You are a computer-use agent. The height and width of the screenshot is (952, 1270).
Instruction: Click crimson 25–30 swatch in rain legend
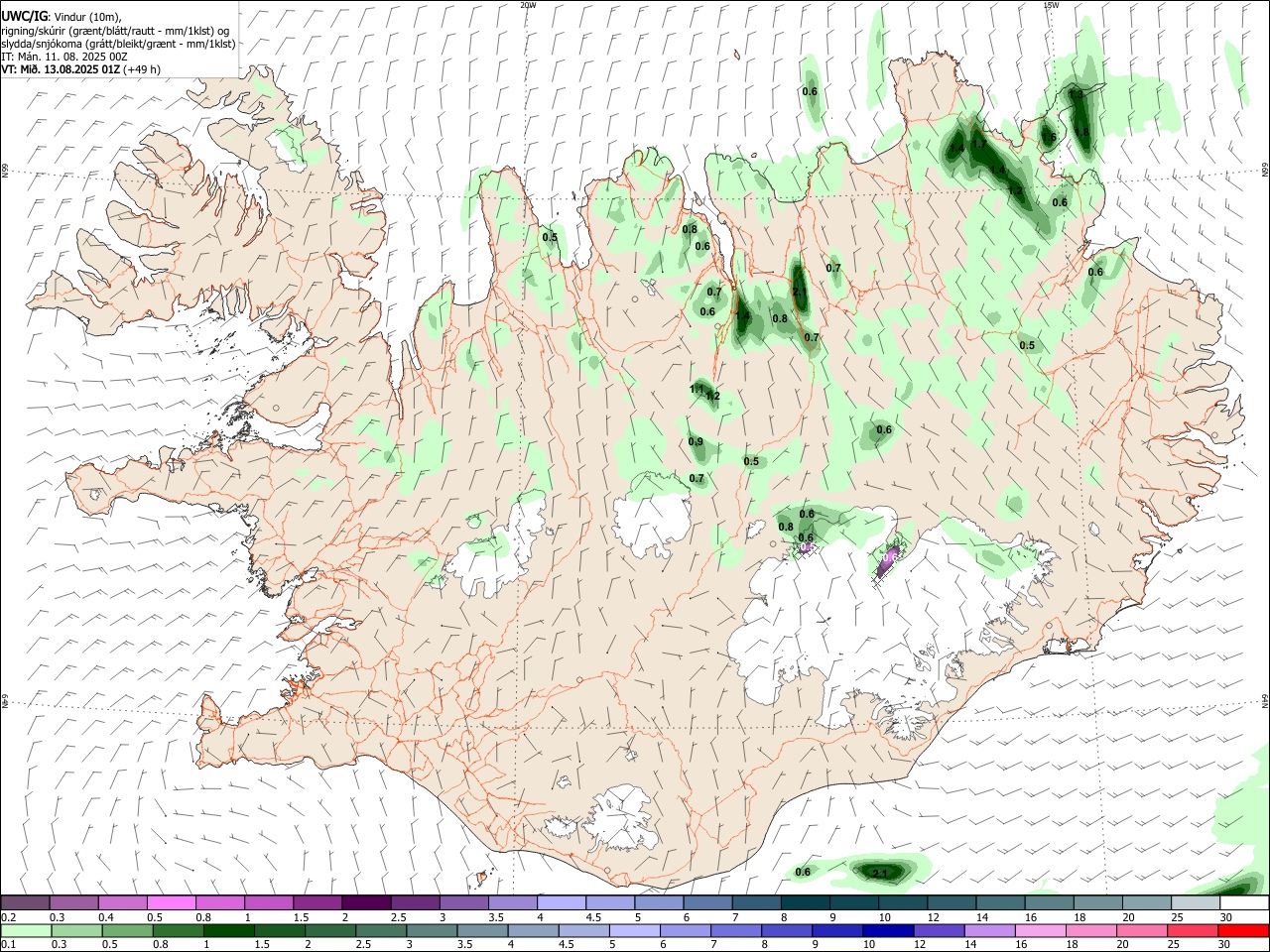coord(1191,931)
